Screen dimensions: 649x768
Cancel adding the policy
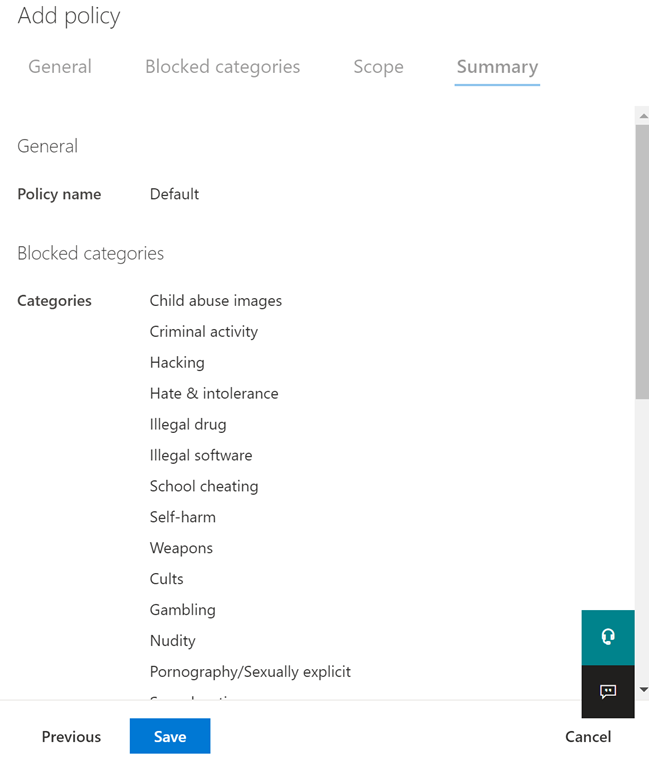point(587,736)
